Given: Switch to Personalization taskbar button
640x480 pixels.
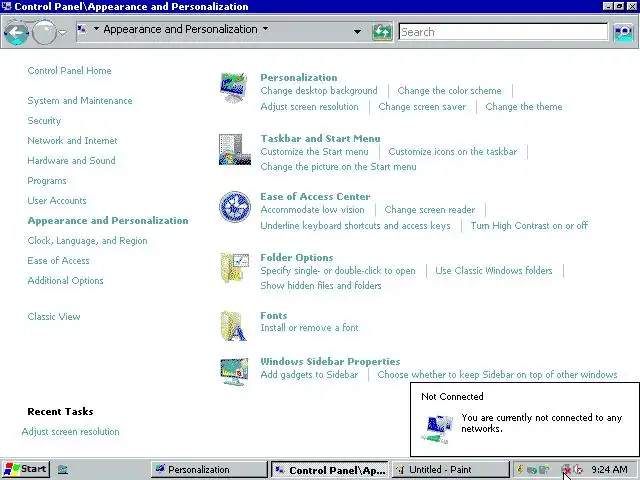Looking at the screenshot, I should coord(209,470).
